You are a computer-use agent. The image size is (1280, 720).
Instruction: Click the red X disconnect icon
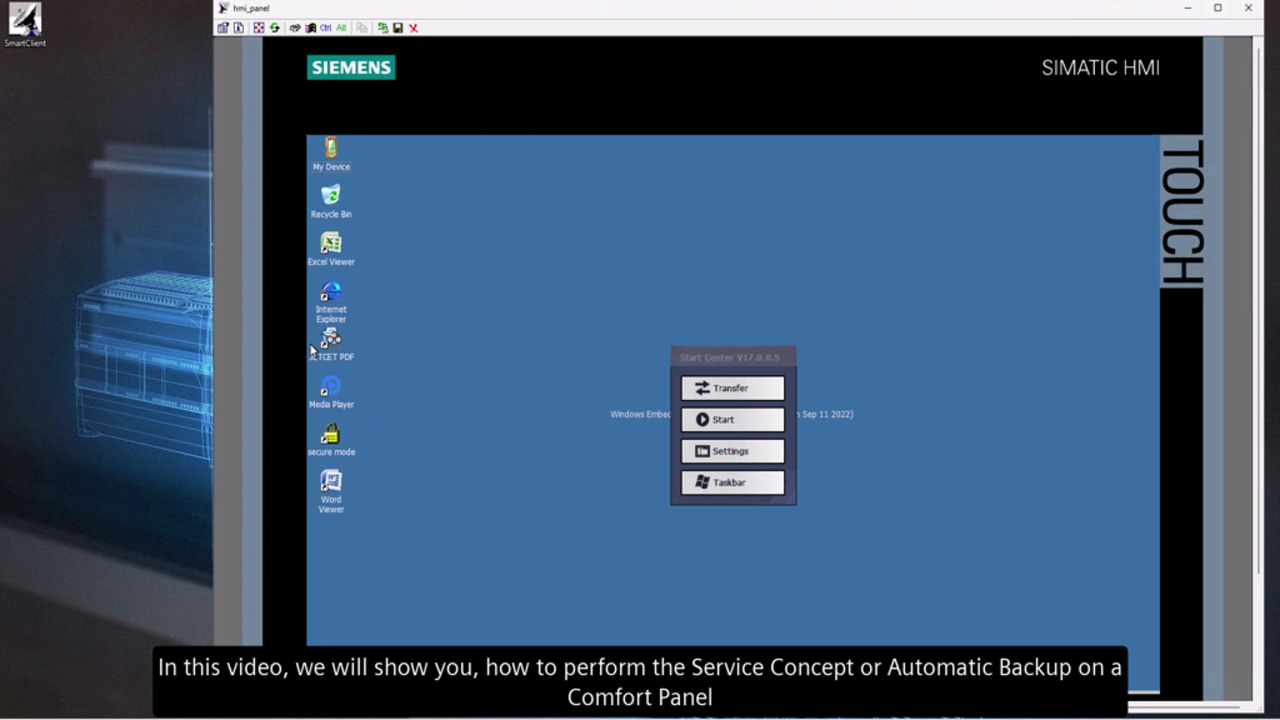pyautogui.click(x=413, y=28)
